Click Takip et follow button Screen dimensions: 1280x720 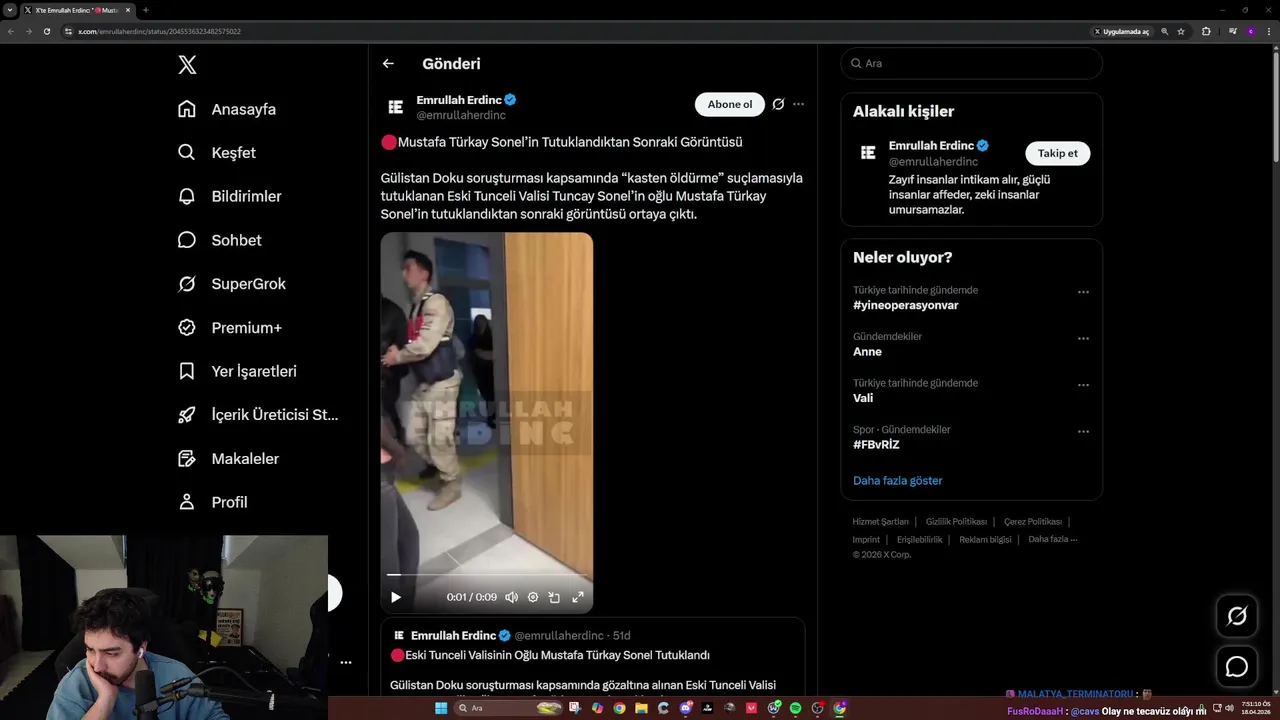[x=1058, y=153]
